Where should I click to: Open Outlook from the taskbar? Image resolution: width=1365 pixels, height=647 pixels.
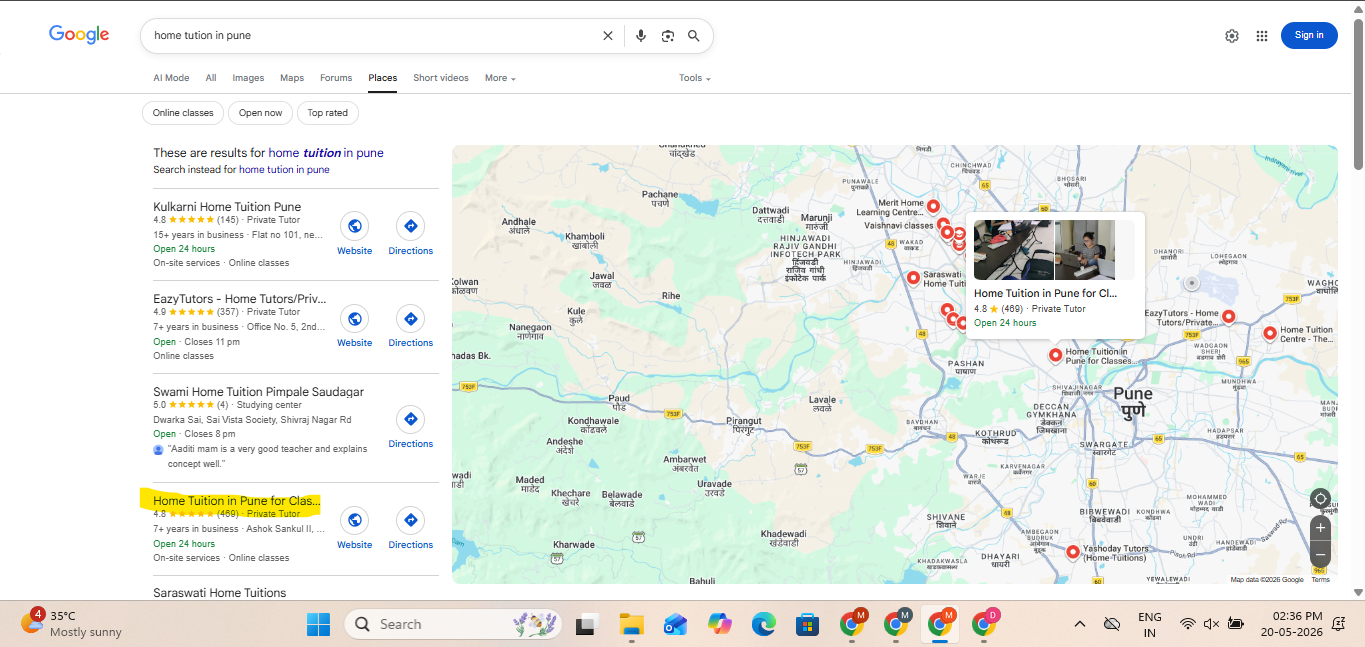[x=675, y=624]
